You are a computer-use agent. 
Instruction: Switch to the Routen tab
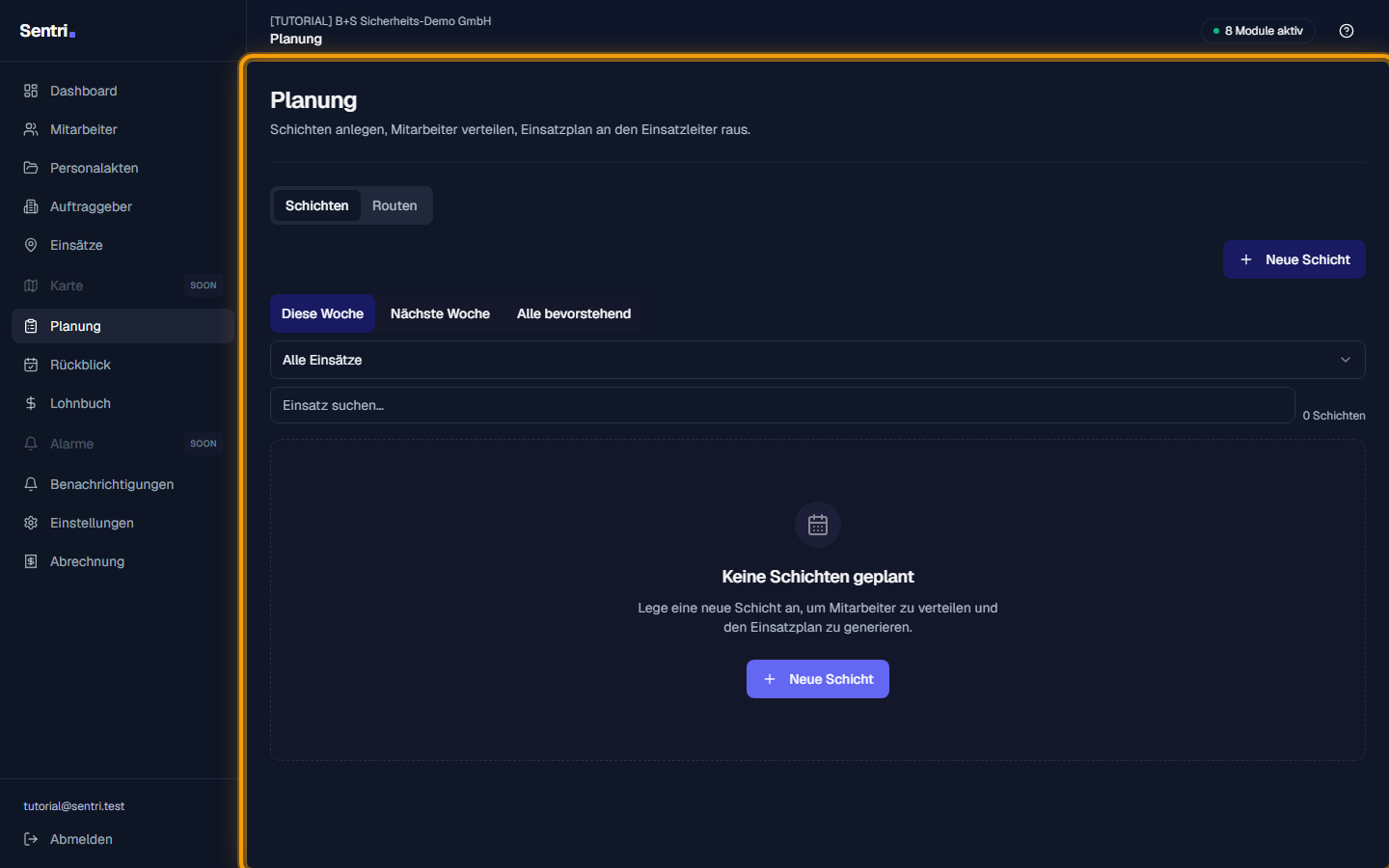point(395,205)
